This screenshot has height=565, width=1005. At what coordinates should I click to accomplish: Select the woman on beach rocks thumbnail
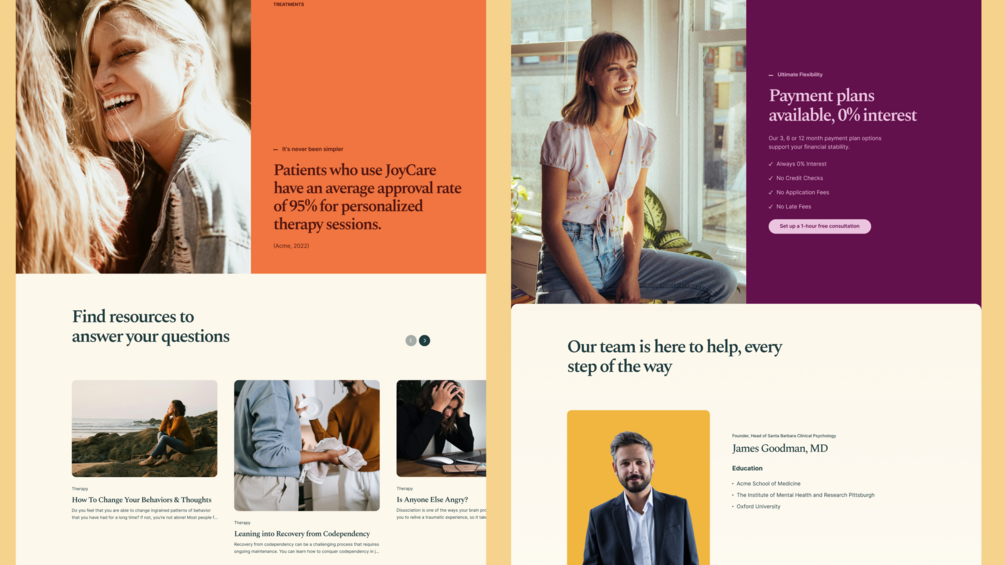point(144,429)
